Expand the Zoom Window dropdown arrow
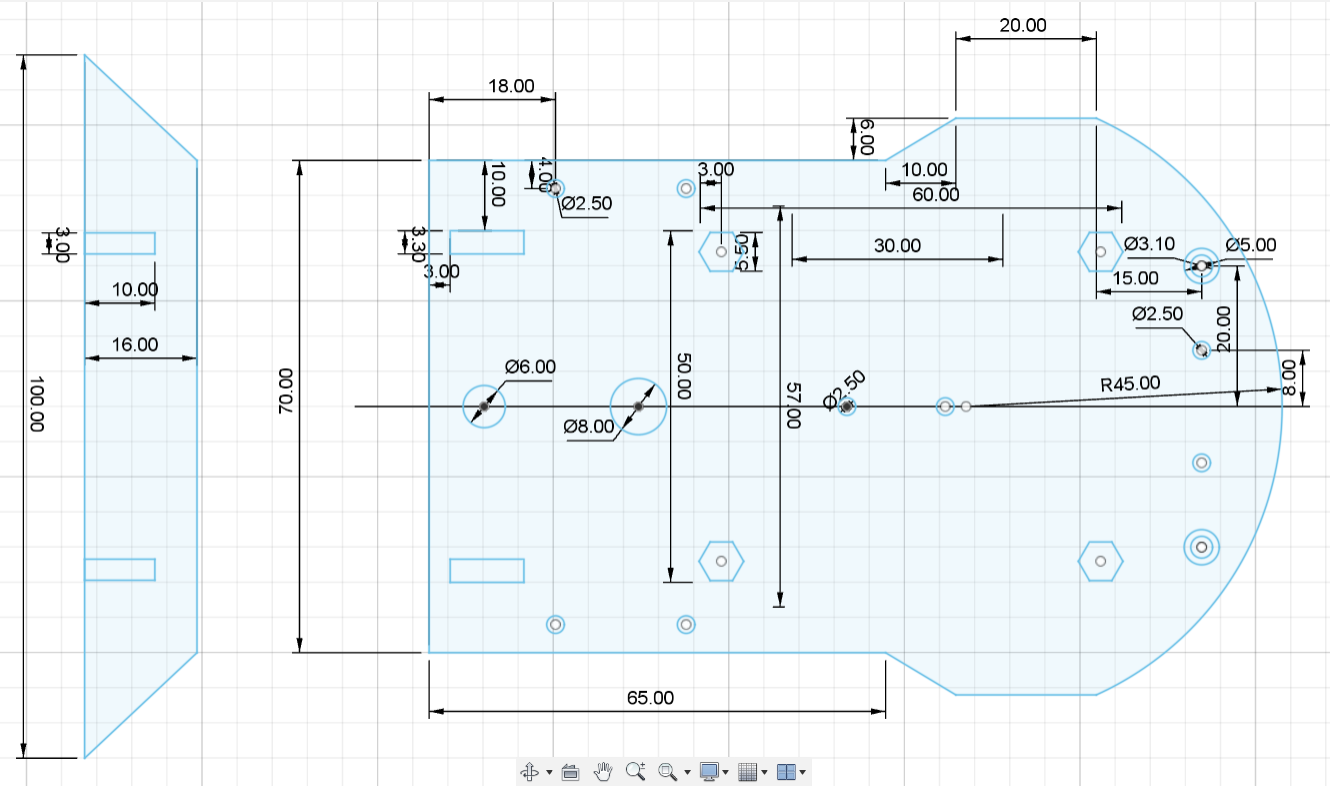This screenshot has height=786, width=1330. [688, 773]
